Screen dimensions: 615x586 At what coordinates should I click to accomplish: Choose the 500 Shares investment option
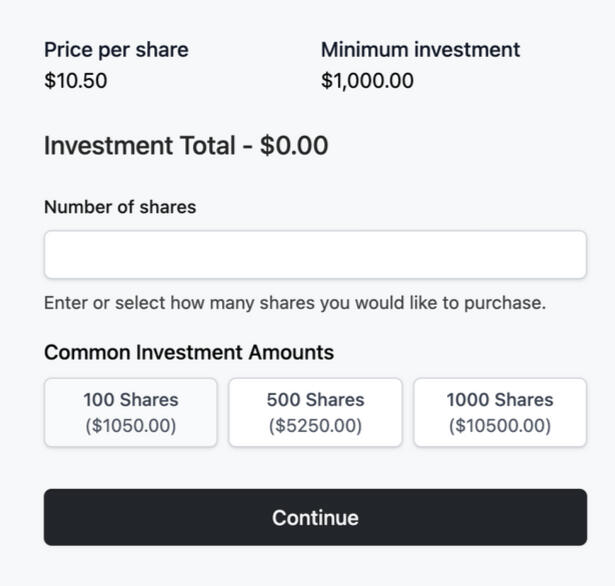click(x=315, y=413)
